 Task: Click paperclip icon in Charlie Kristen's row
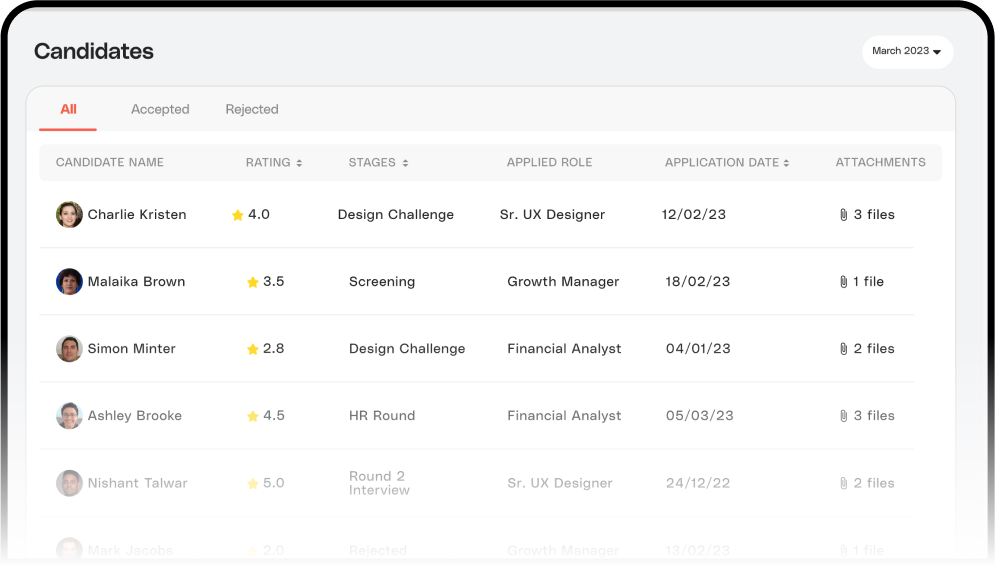844,215
